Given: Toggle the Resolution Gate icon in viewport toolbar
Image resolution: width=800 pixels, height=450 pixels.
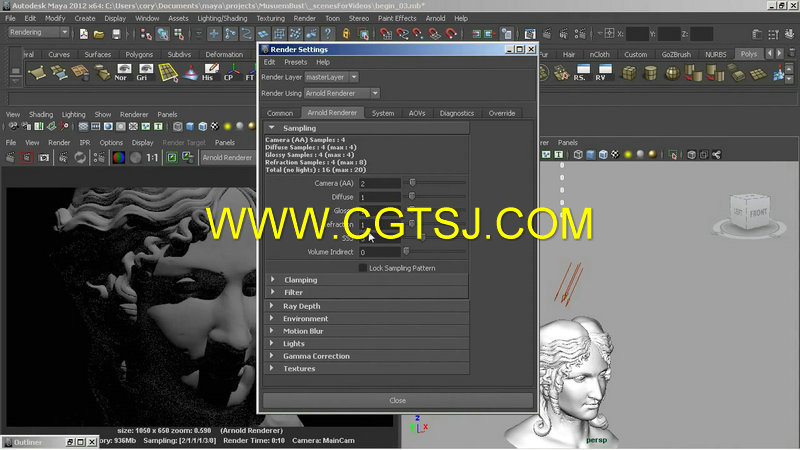Looking at the screenshot, I should tap(108, 126).
